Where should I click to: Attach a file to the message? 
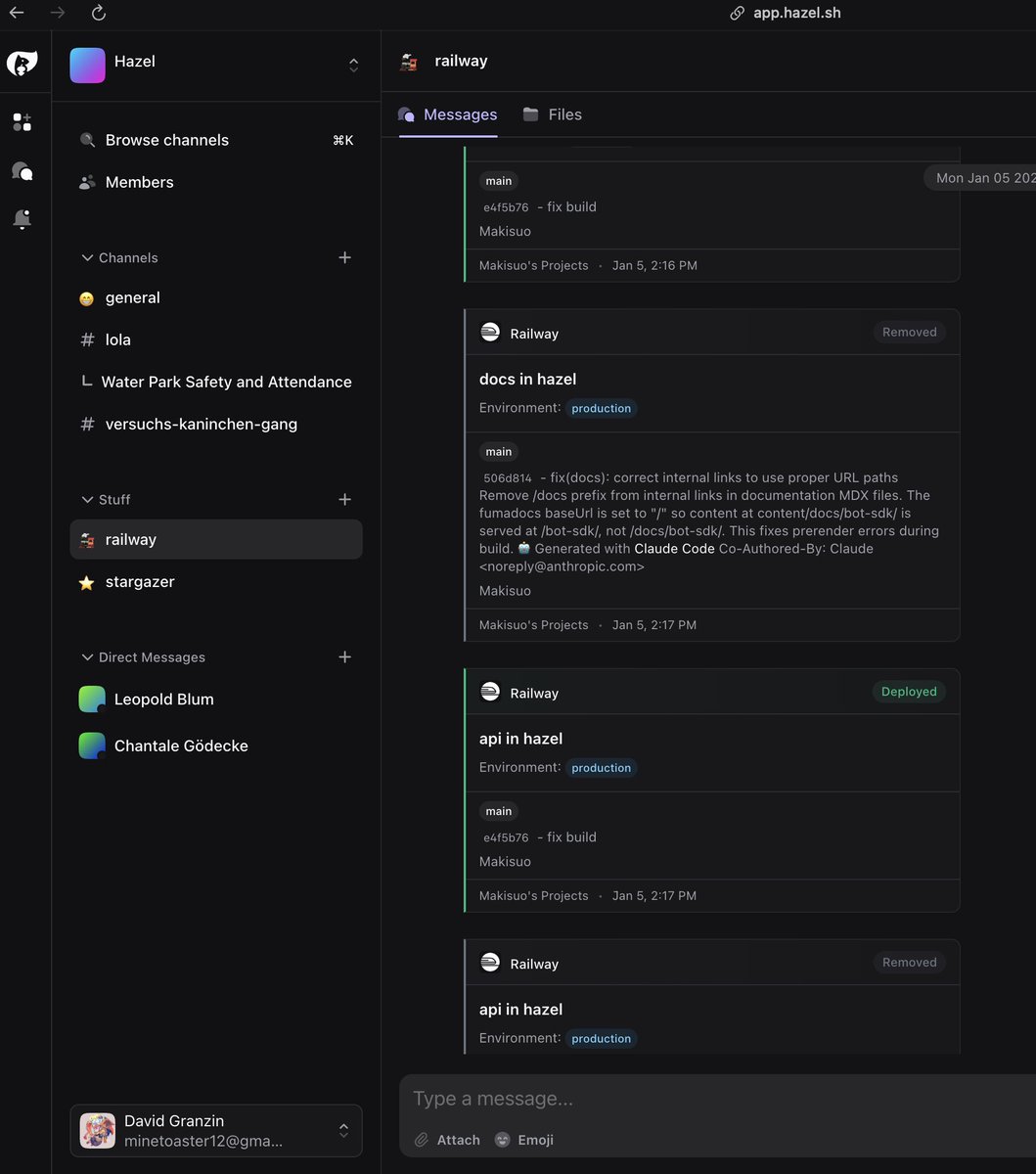pos(447,1140)
